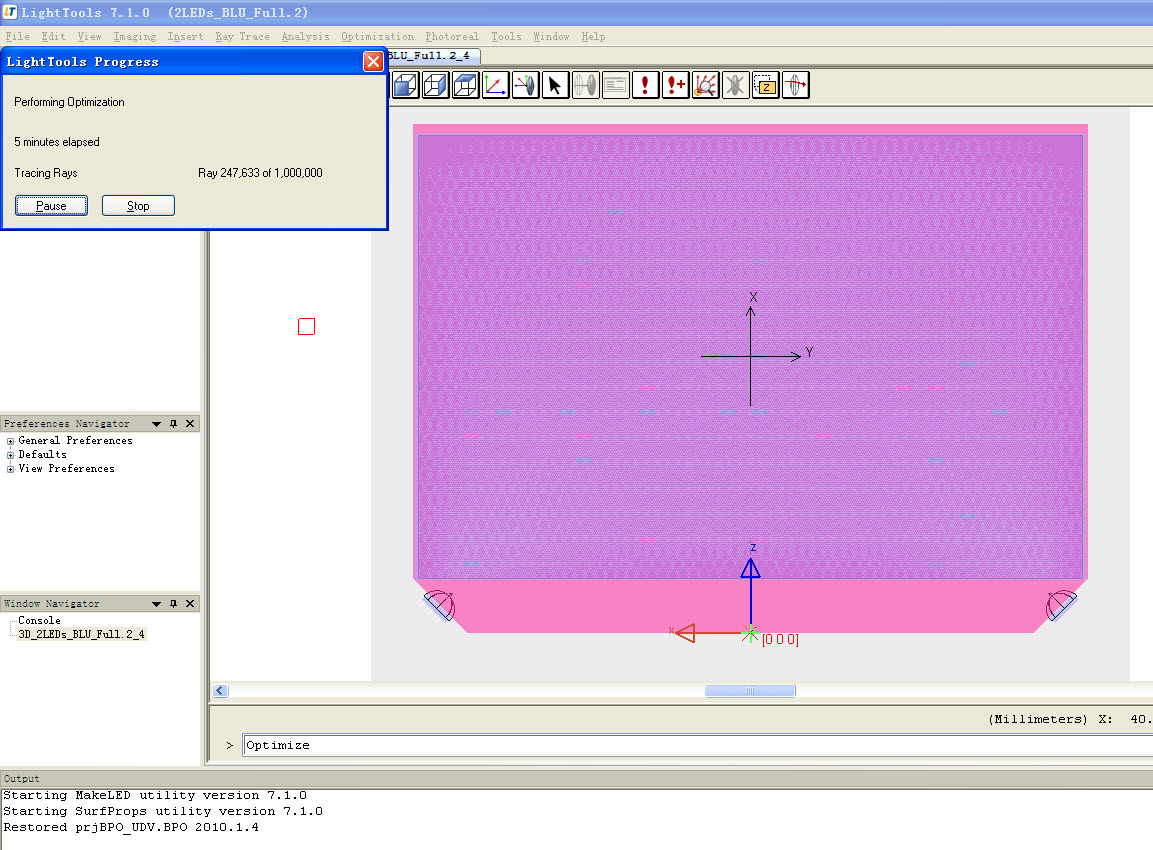This screenshot has height=850, width=1153.
Task: Click 'Starting SurfProps utility version 7.1.0' line
Action: 163,811
